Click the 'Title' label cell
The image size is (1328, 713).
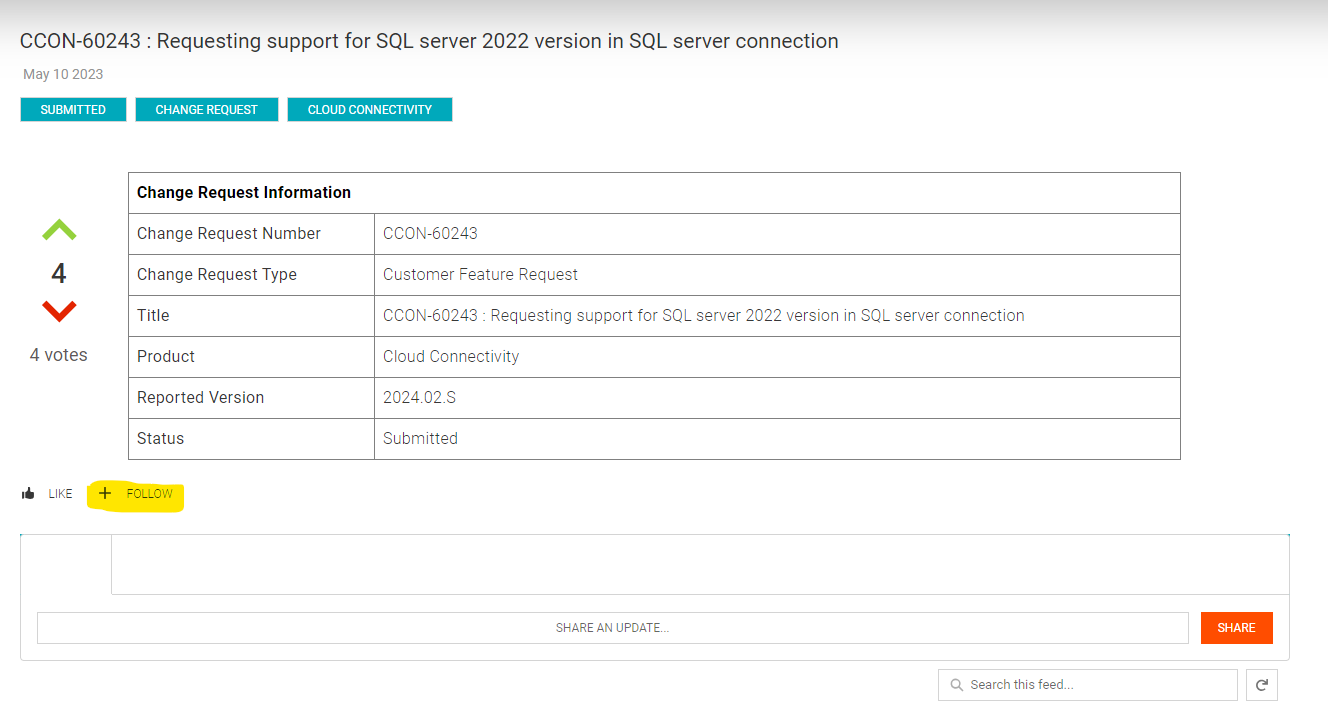coord(251,316)
